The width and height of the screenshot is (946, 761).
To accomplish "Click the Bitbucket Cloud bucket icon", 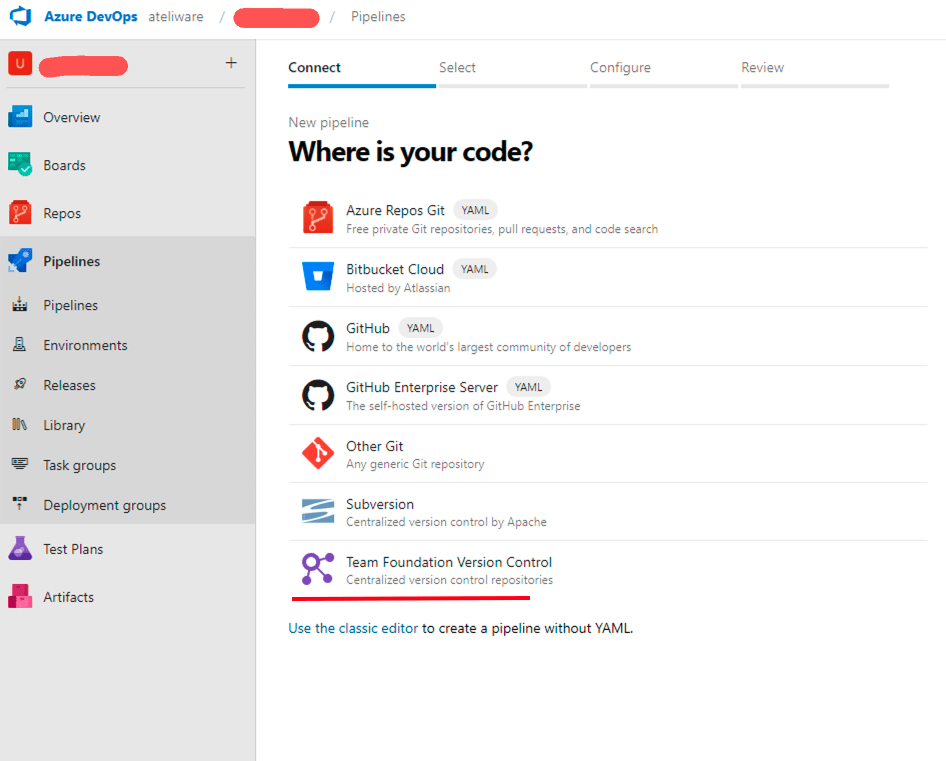I will point(318,276).
